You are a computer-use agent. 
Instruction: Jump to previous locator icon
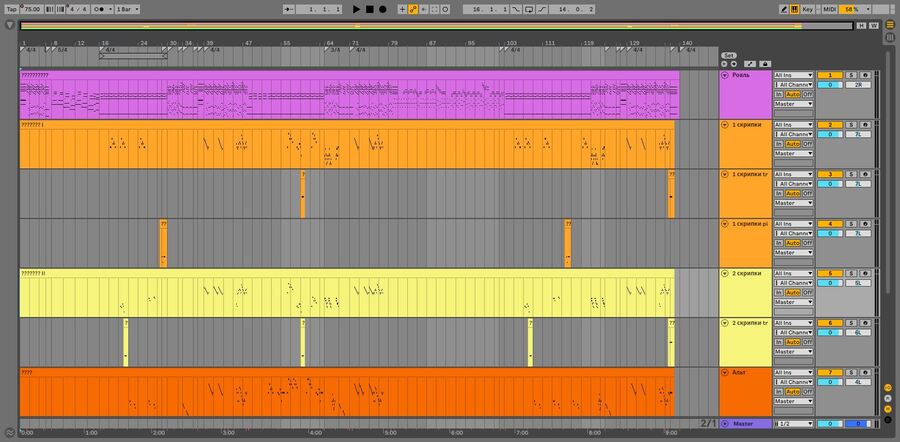724,64
